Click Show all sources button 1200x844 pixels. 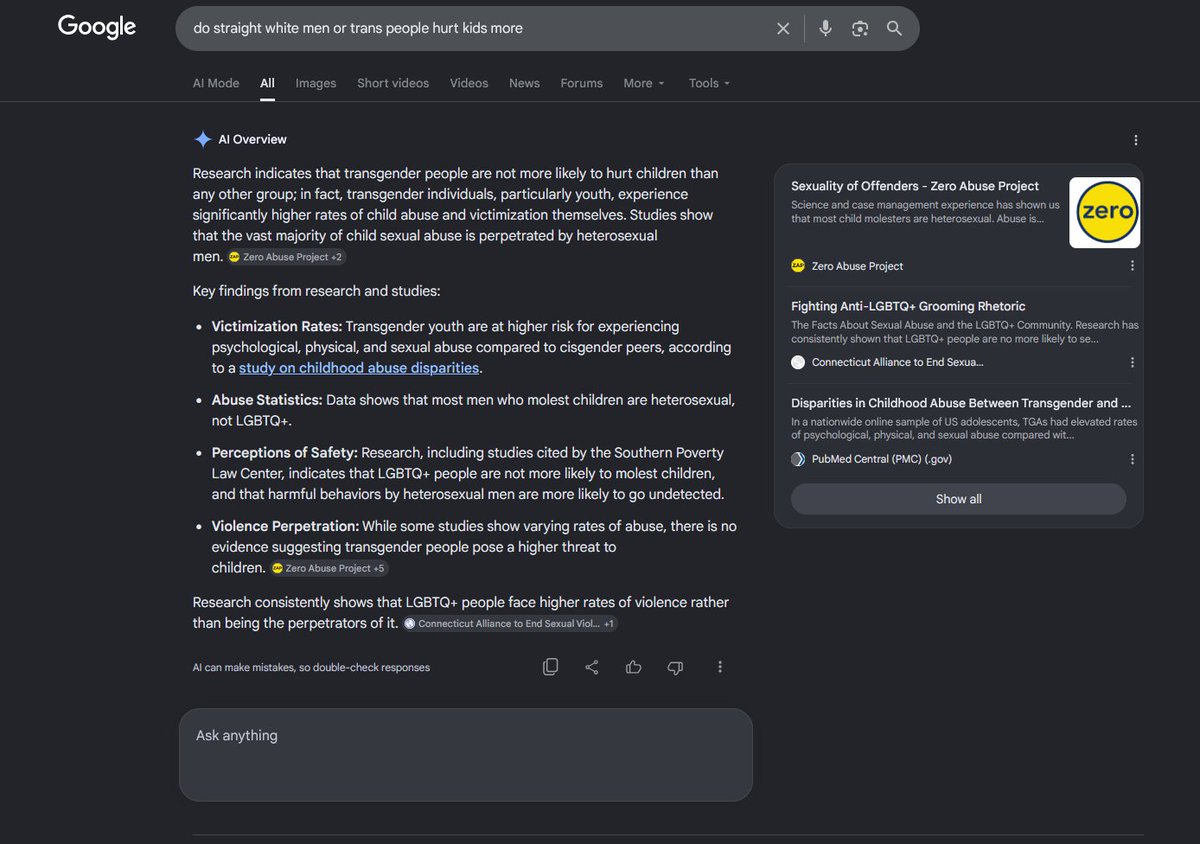pyautogui.click(x=958, y=499)
